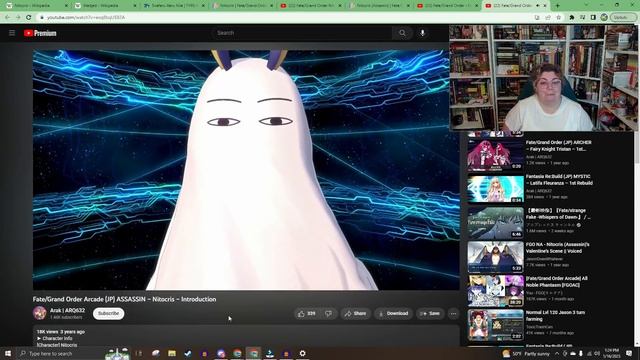Open the Fairy Knight Tristan video title
The width and height of the screenshot is (640, 360).
pos(558,146)
